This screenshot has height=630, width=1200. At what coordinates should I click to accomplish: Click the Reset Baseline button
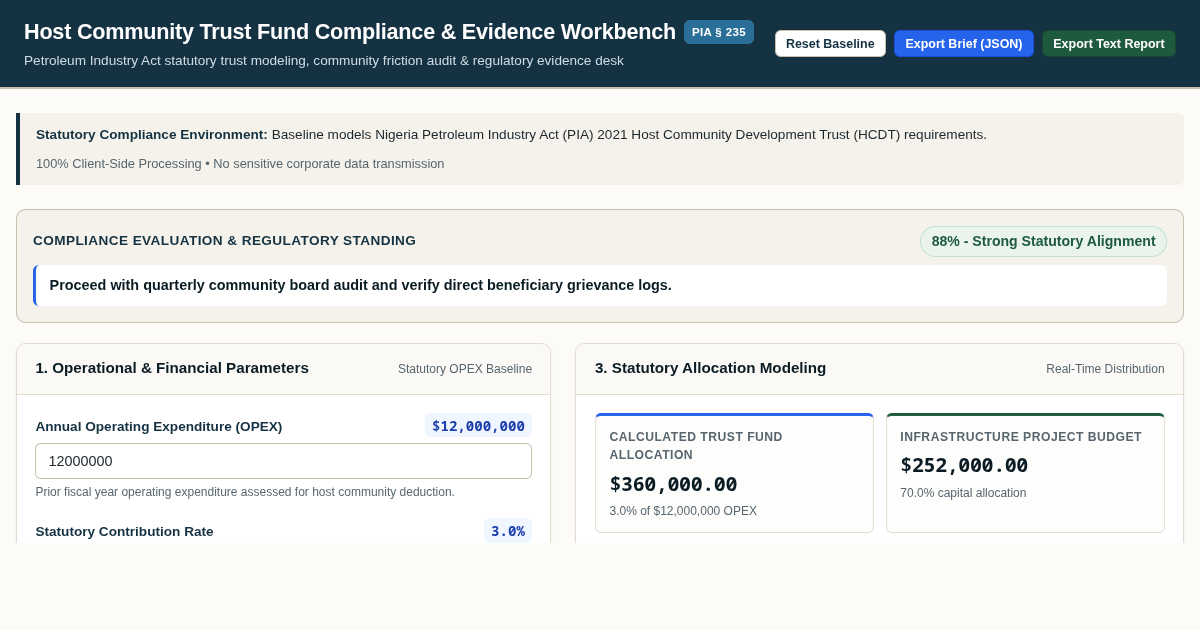830,44
